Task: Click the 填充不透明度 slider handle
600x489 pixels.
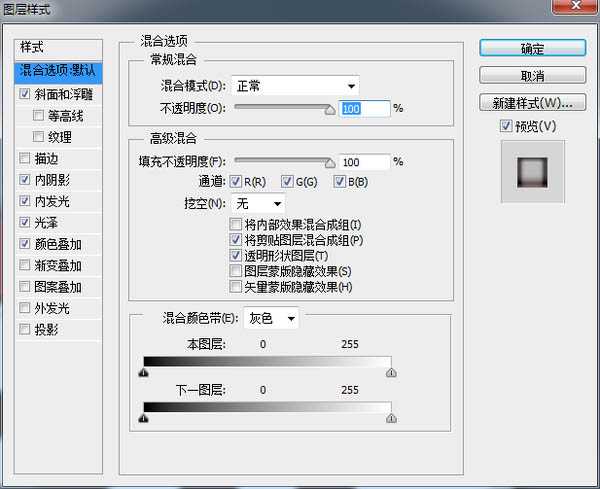Action: click(x=329, y=163)
